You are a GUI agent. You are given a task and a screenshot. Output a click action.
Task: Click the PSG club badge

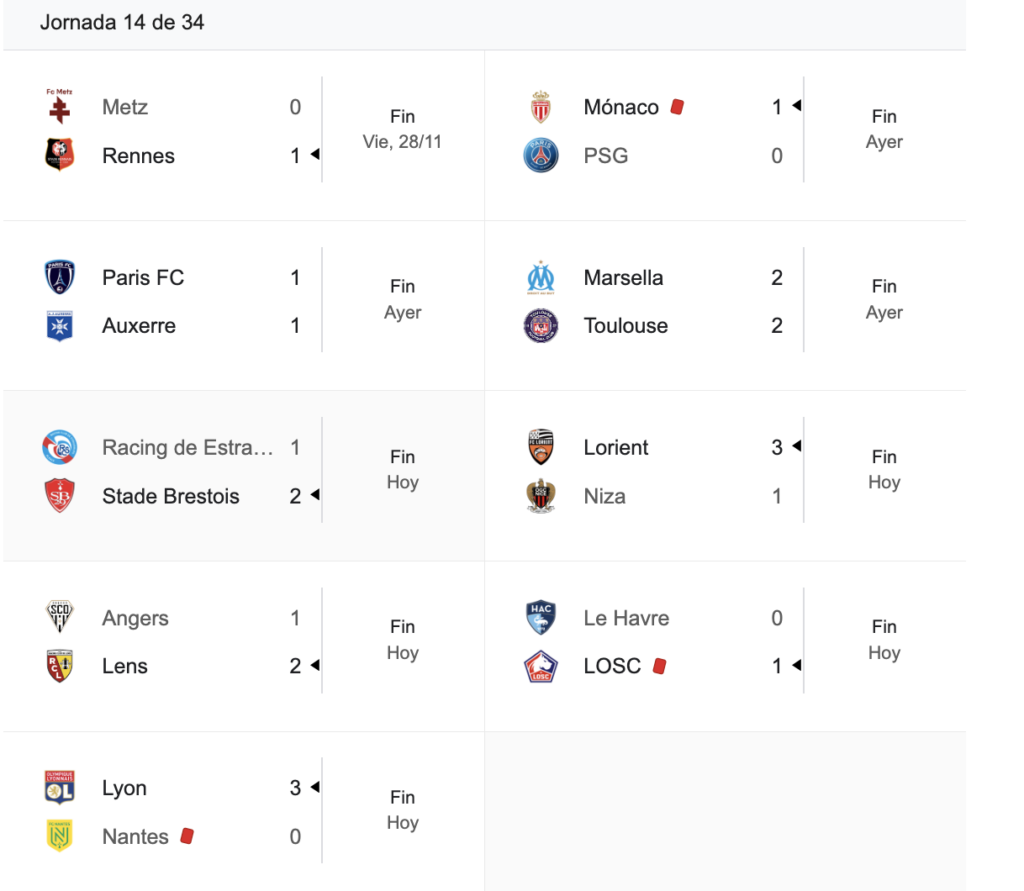(541, 155)
